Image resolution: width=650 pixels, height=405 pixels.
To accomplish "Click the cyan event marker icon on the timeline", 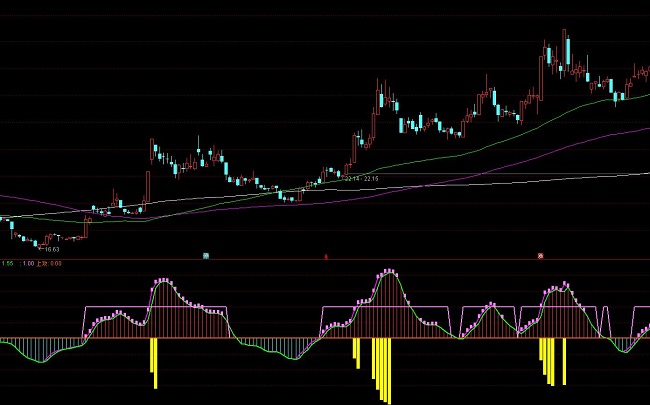I will pyautogui.click(x=206, y=256).
